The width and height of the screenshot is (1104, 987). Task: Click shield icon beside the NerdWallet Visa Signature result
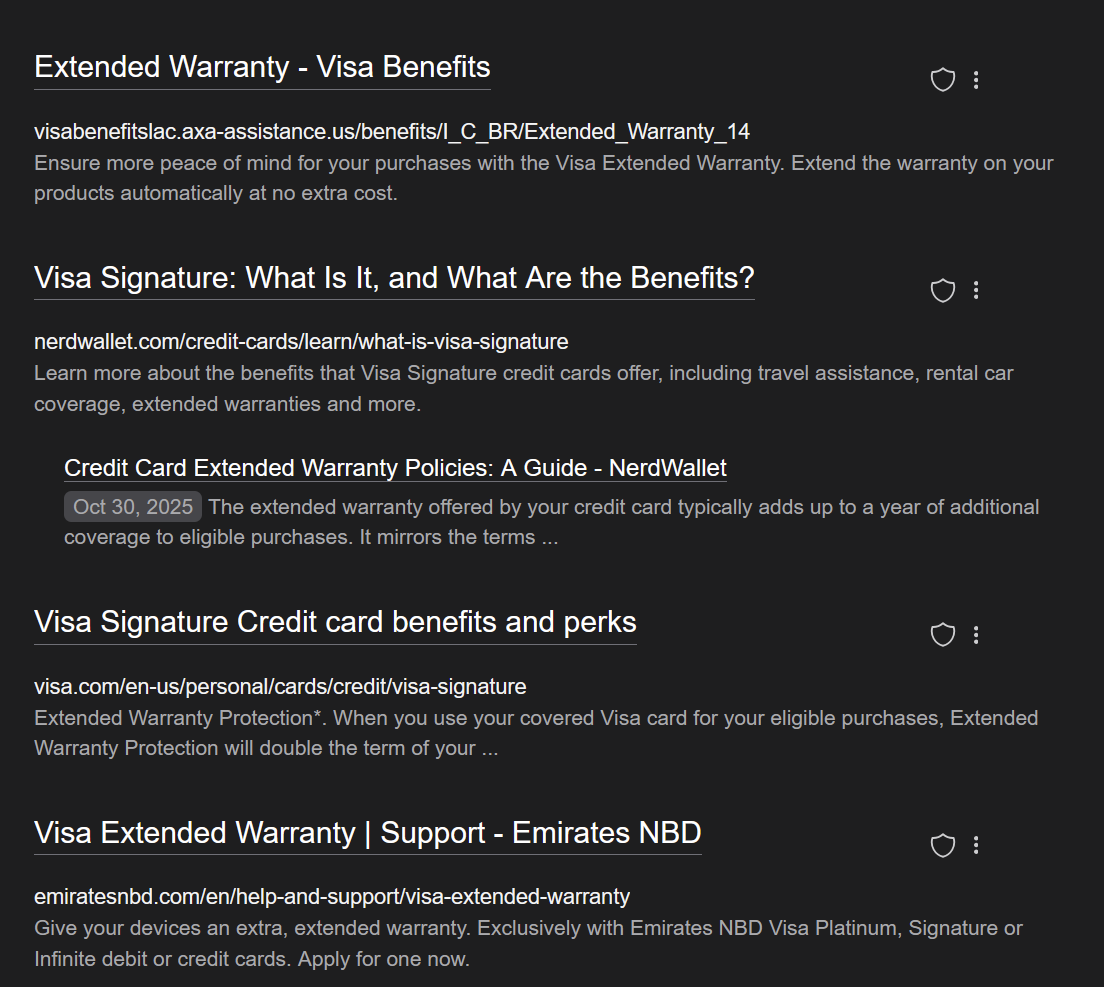[943, 290]
